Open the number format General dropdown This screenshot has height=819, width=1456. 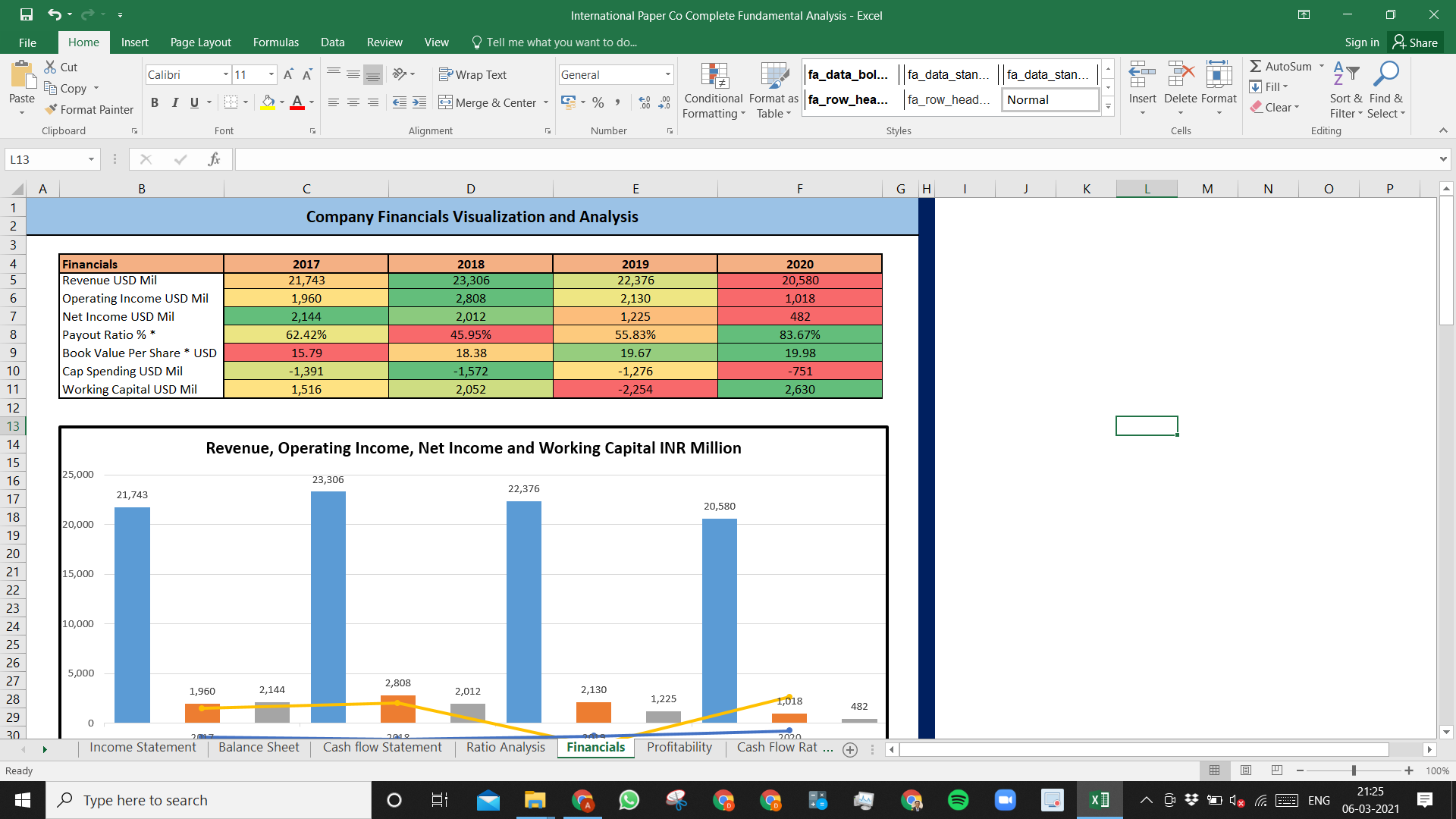click(668, 74)
